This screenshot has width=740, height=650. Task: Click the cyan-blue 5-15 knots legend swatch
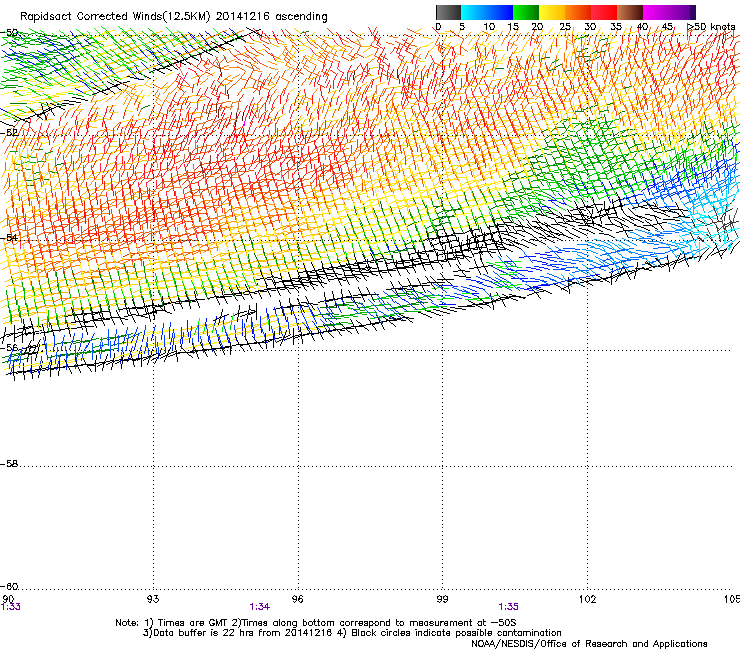pos(487,12)
